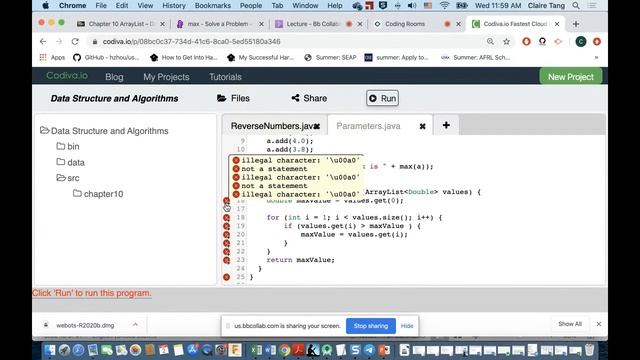Viewport: 640px width, 360px height.
Task: Open My Projects link
Action: pos(166,77)
